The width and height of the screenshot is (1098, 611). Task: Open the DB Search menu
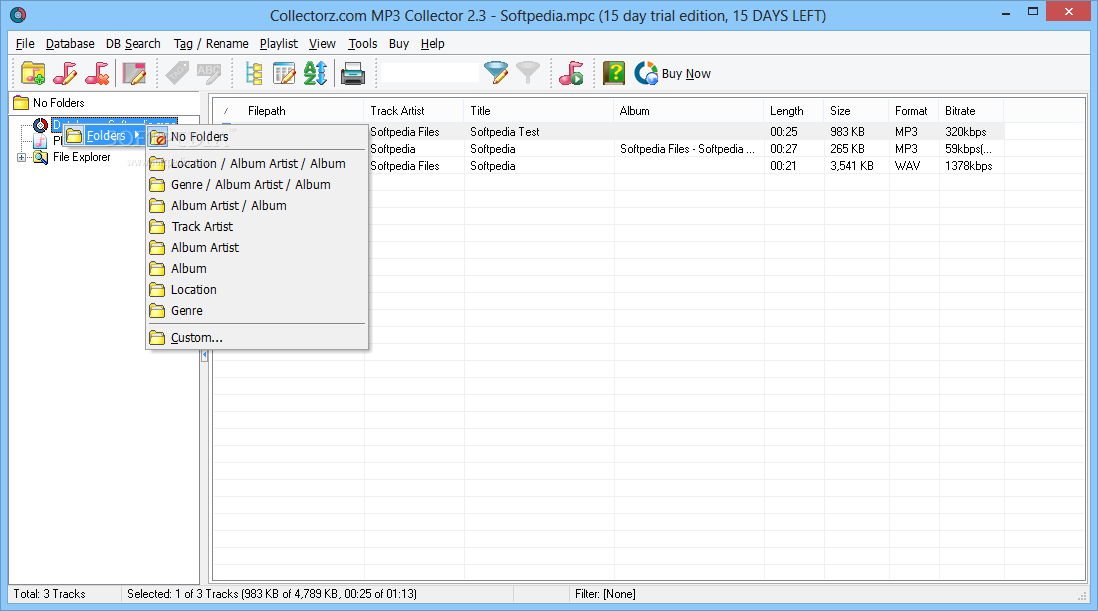coord(133,43)
